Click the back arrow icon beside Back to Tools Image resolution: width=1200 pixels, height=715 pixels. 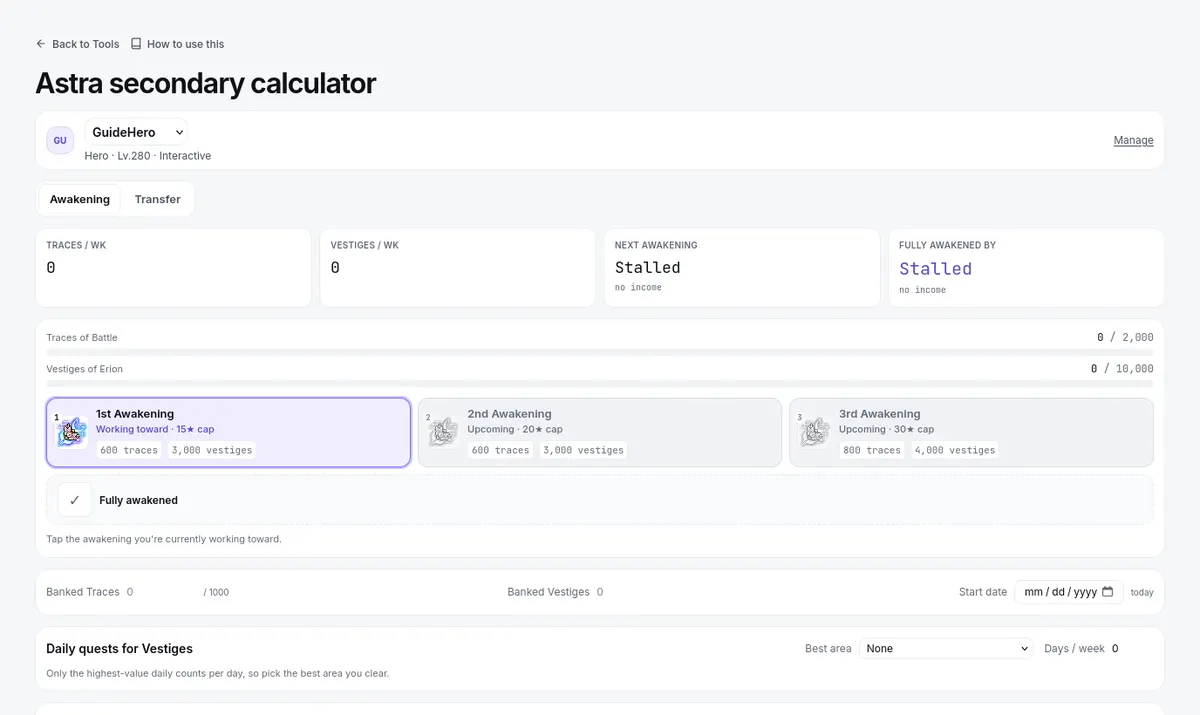tap(41, 44)
